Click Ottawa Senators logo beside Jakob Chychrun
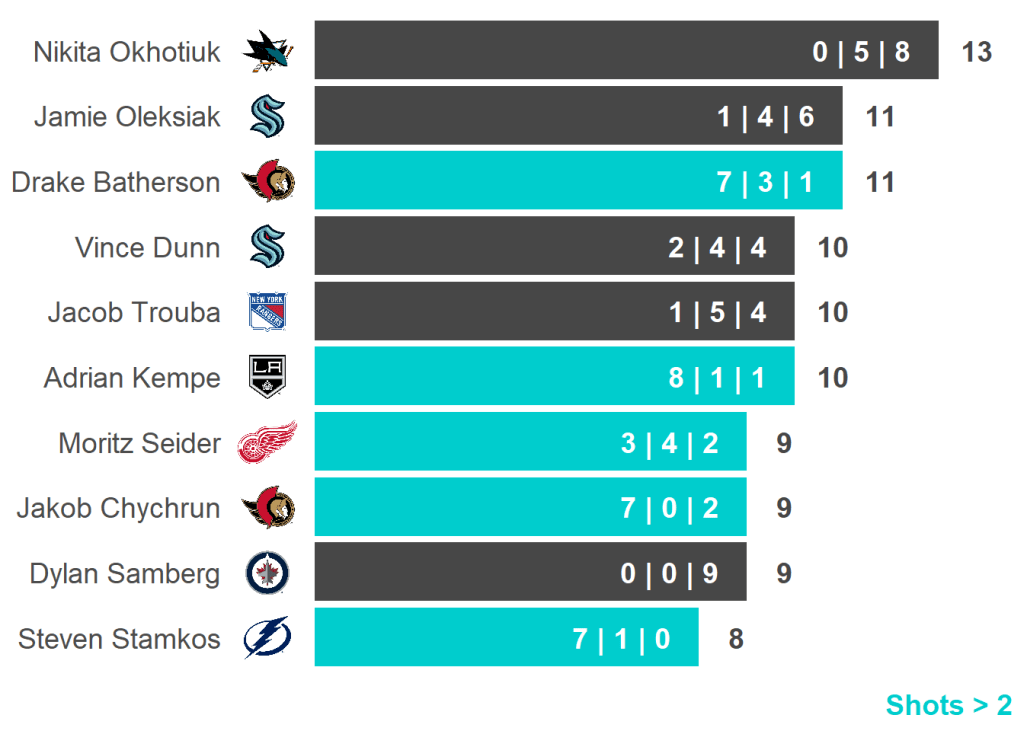 tap(267, 508)
